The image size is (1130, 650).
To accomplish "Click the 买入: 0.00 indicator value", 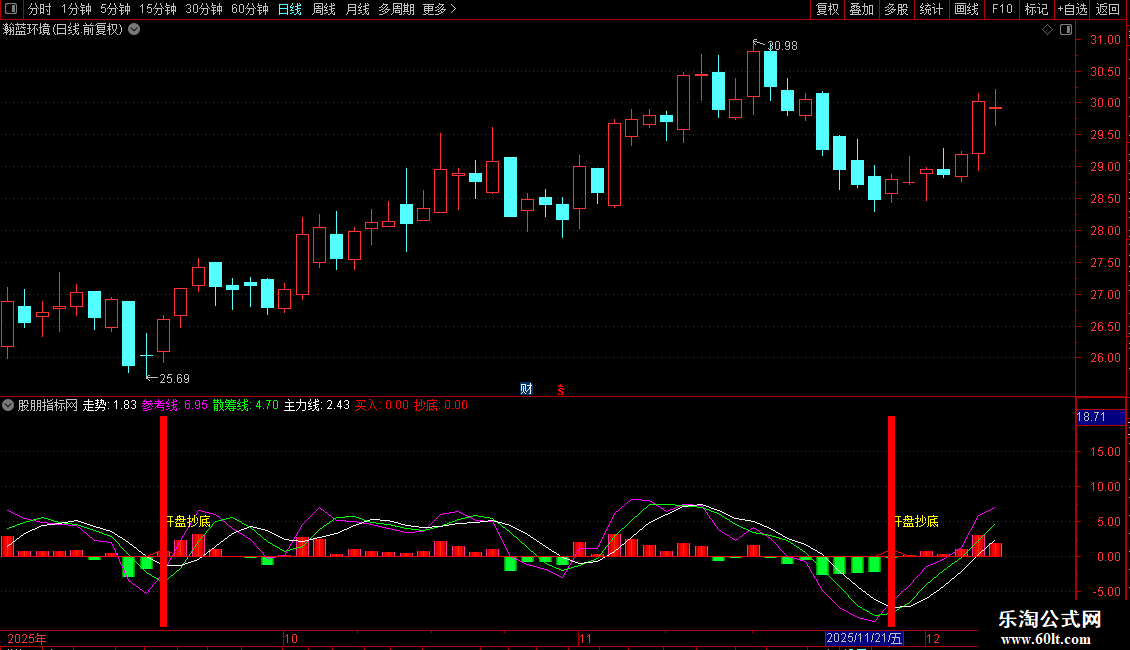I will click(x=381, y=406).
